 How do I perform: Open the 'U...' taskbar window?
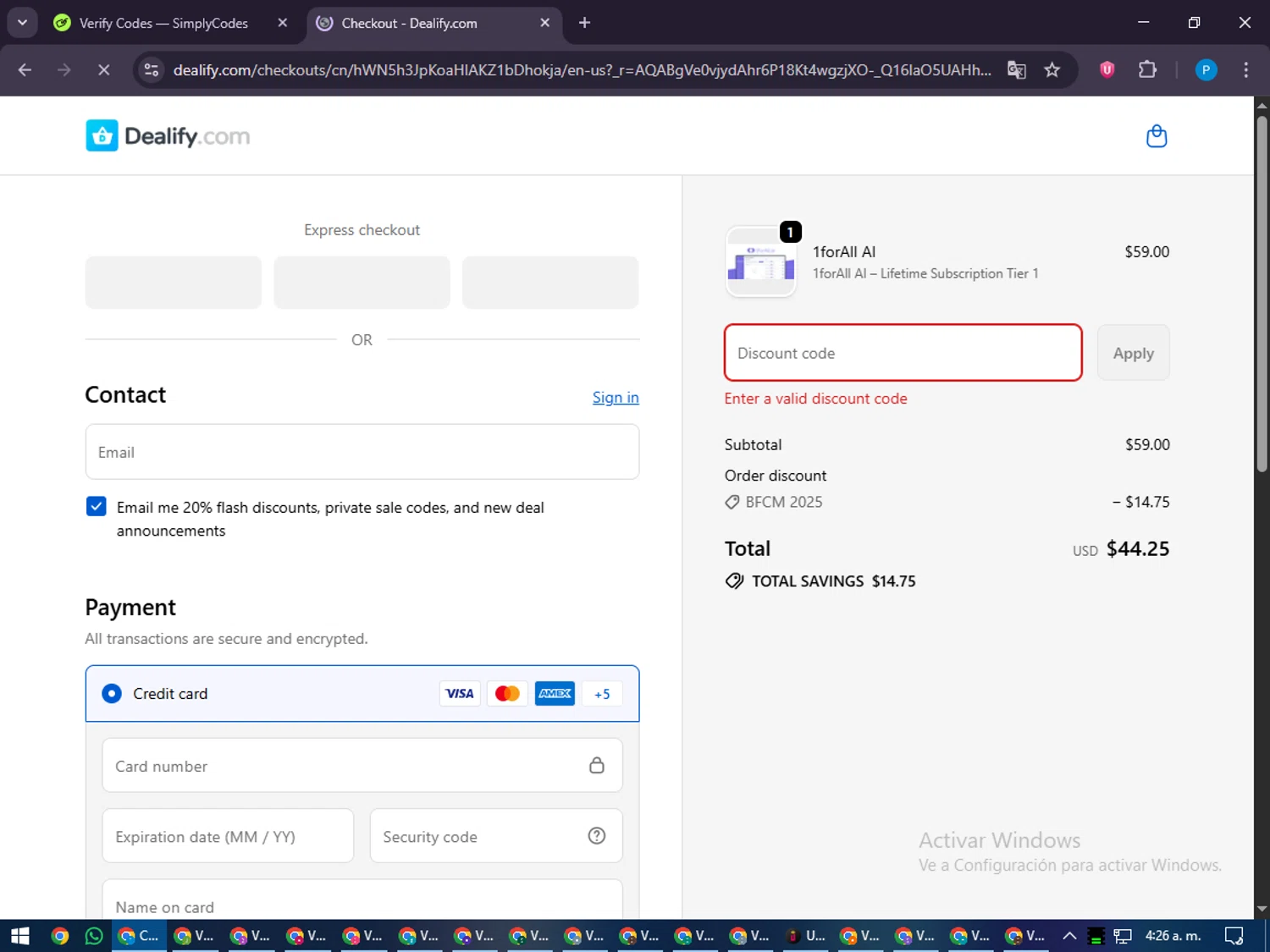807,936
